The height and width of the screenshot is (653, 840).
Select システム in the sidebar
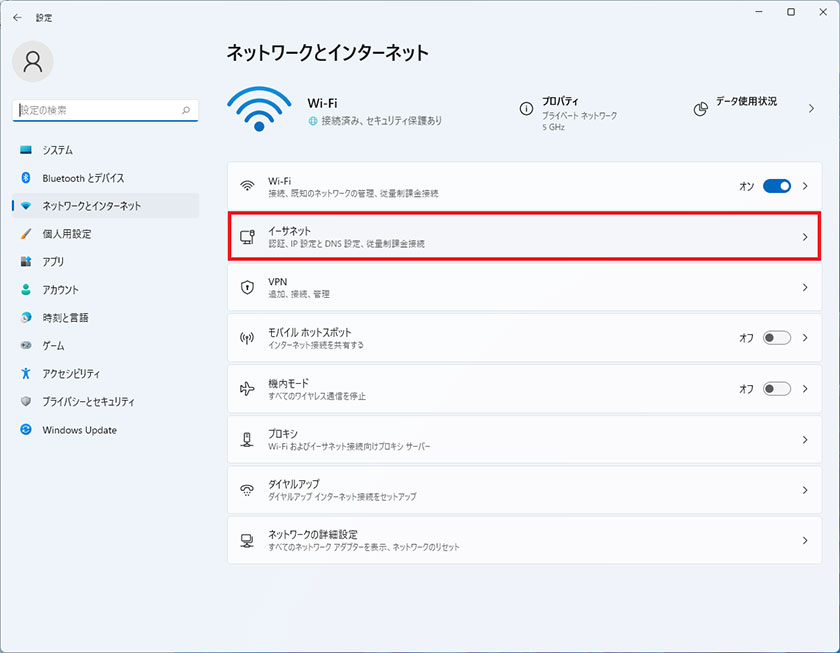point(57,150)
